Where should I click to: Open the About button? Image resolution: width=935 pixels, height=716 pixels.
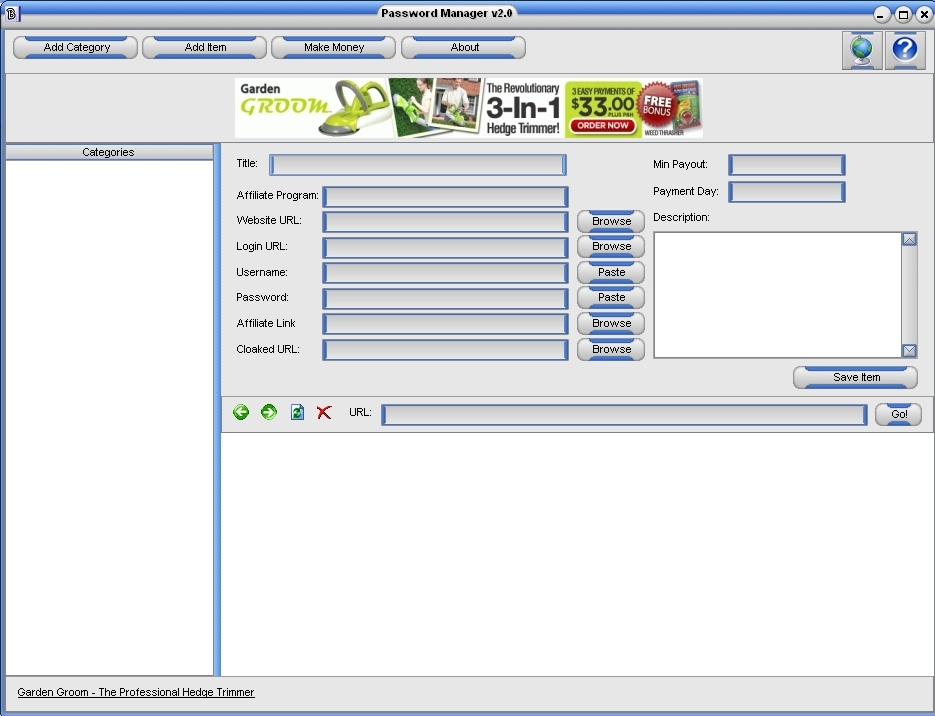(463, 47)
